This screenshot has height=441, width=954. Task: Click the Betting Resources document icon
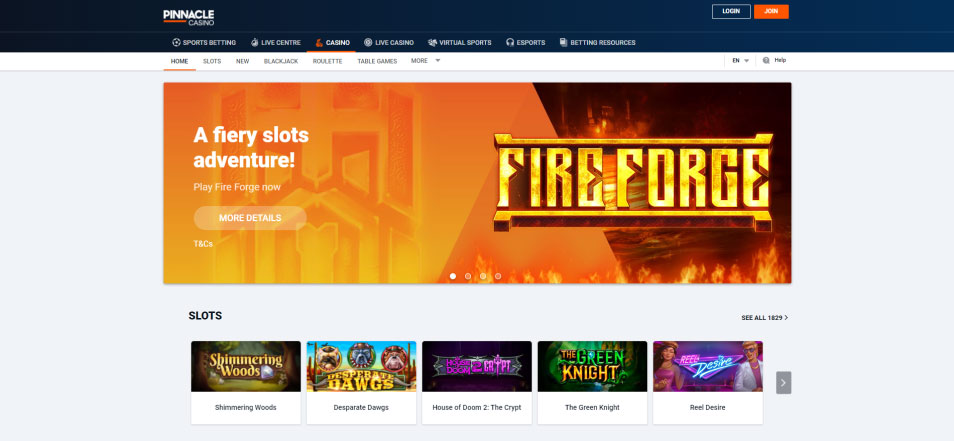click(563, 43)
